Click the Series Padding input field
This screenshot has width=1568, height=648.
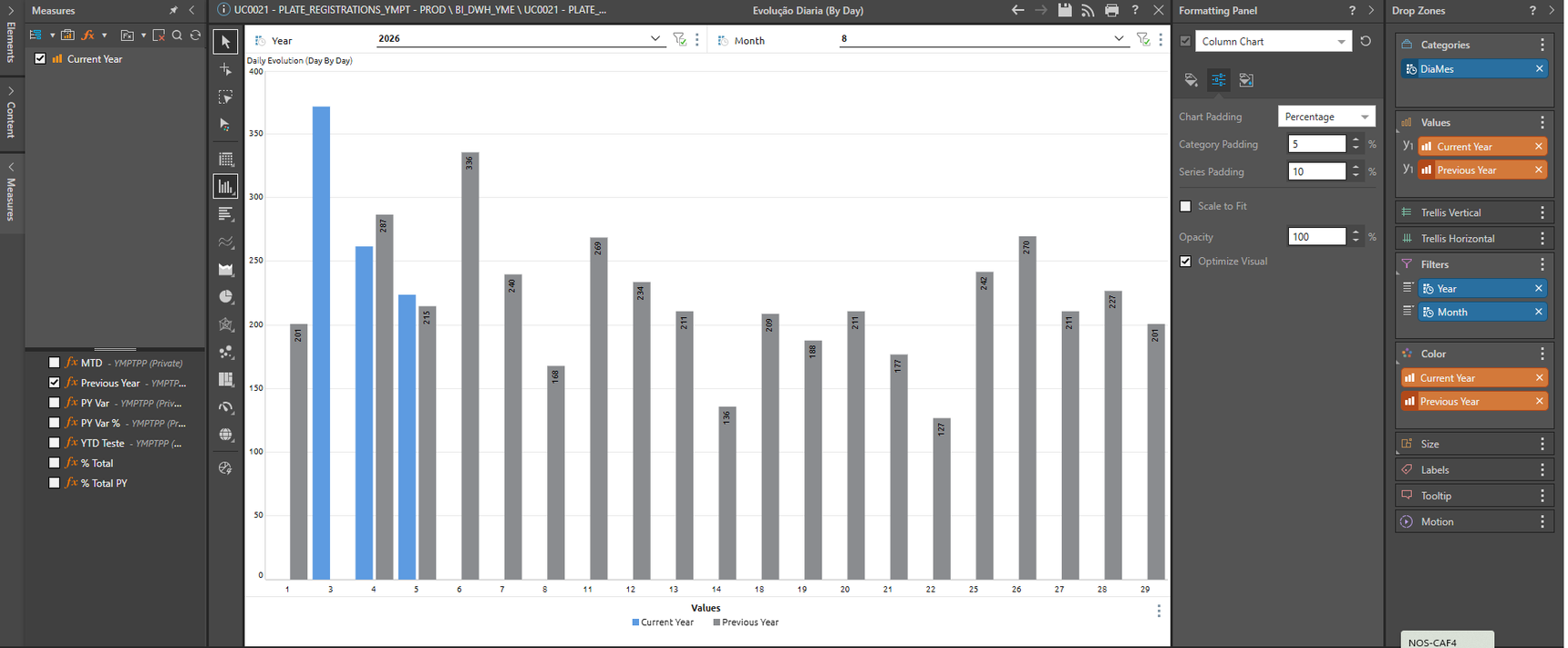[1316, 171]
